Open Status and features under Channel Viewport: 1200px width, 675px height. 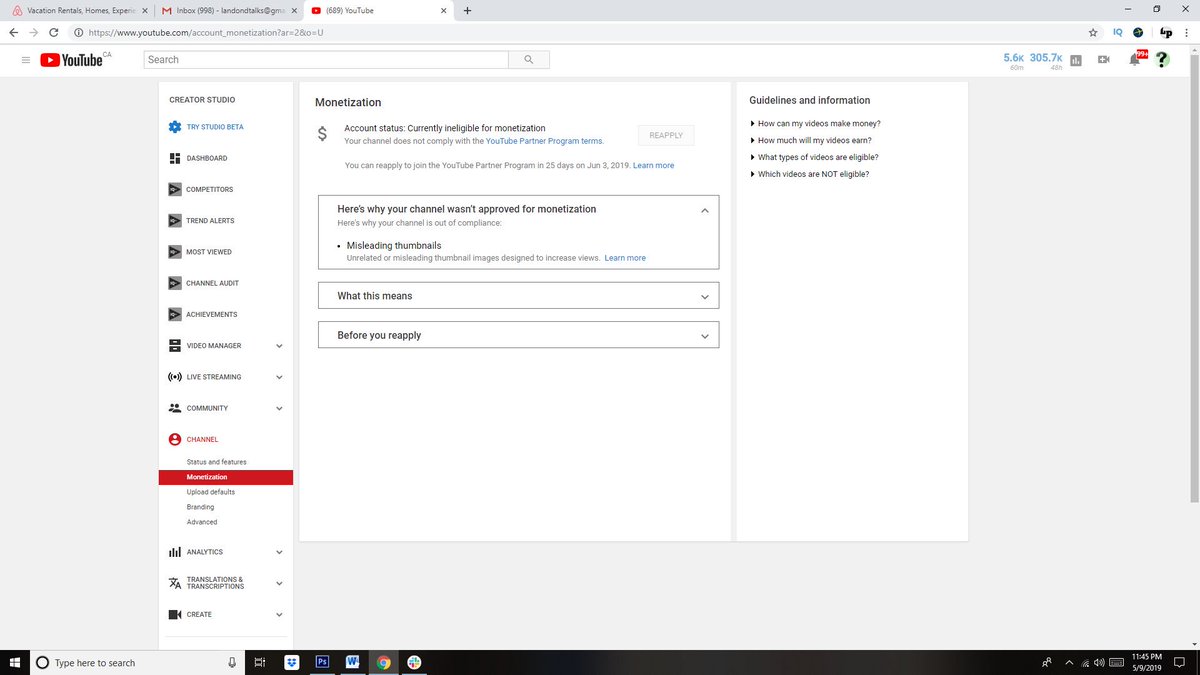click(216, 462)
